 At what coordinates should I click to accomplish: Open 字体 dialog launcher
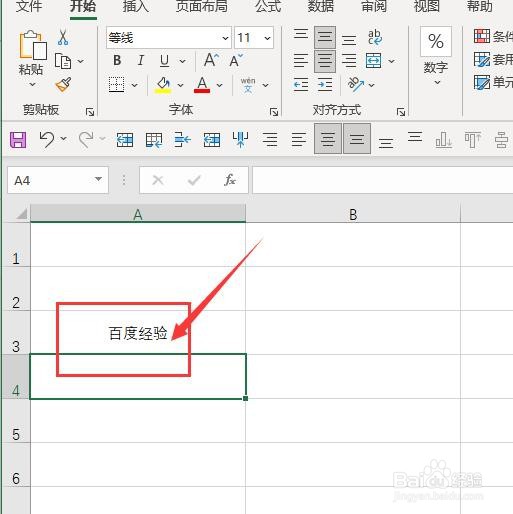click(274, 112)
